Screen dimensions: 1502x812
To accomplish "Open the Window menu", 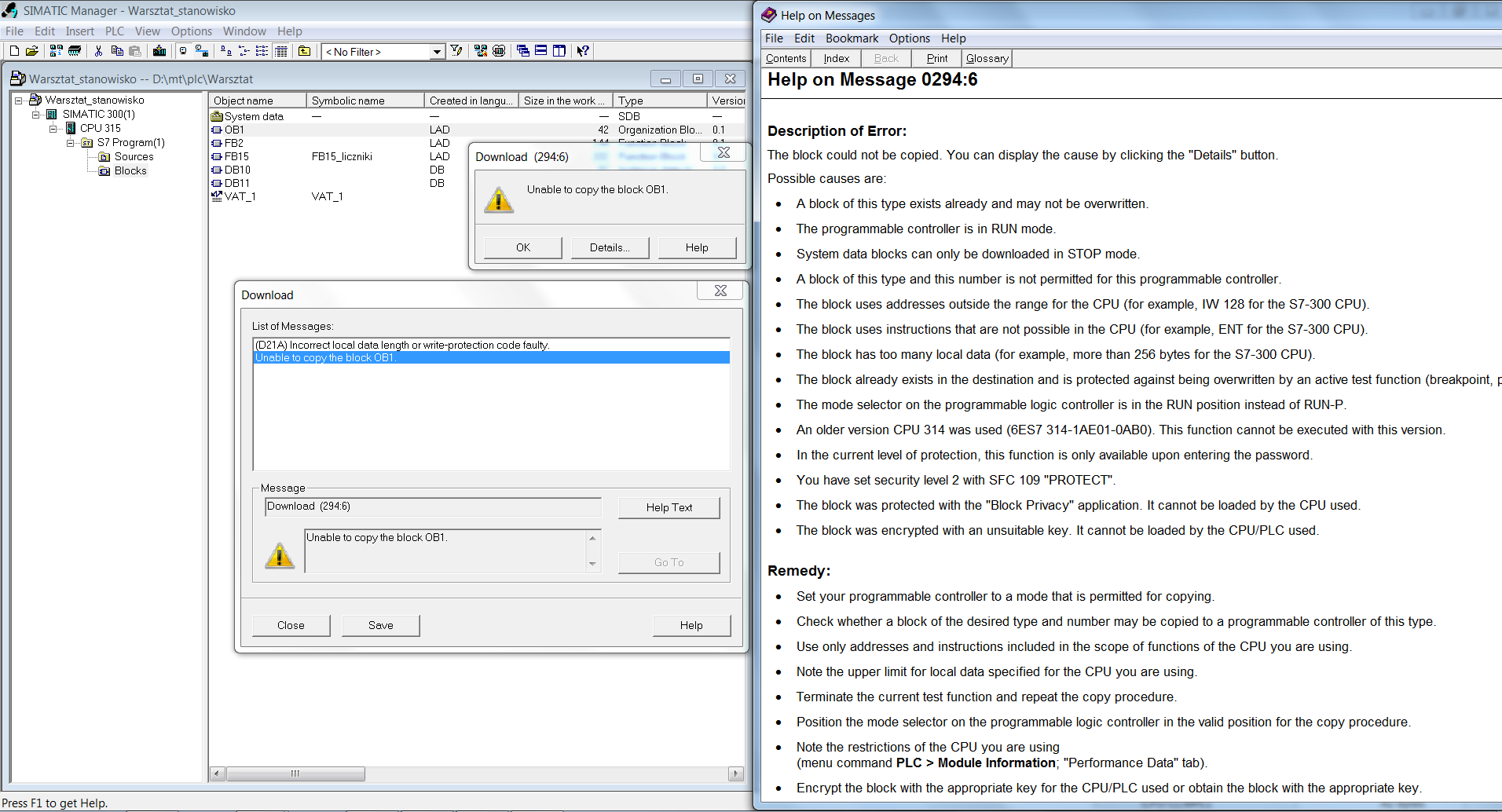I will point(244,31).
